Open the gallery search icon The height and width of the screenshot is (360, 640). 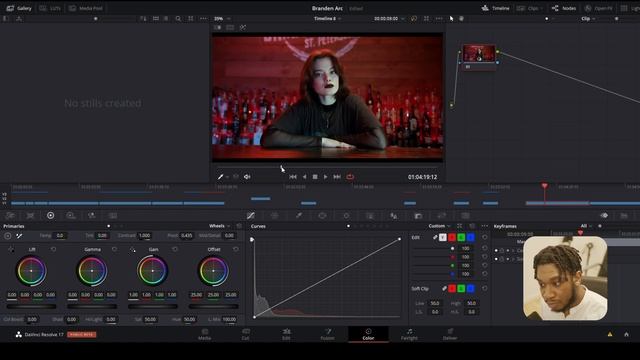pyautogui.click(x=178, y=19)
